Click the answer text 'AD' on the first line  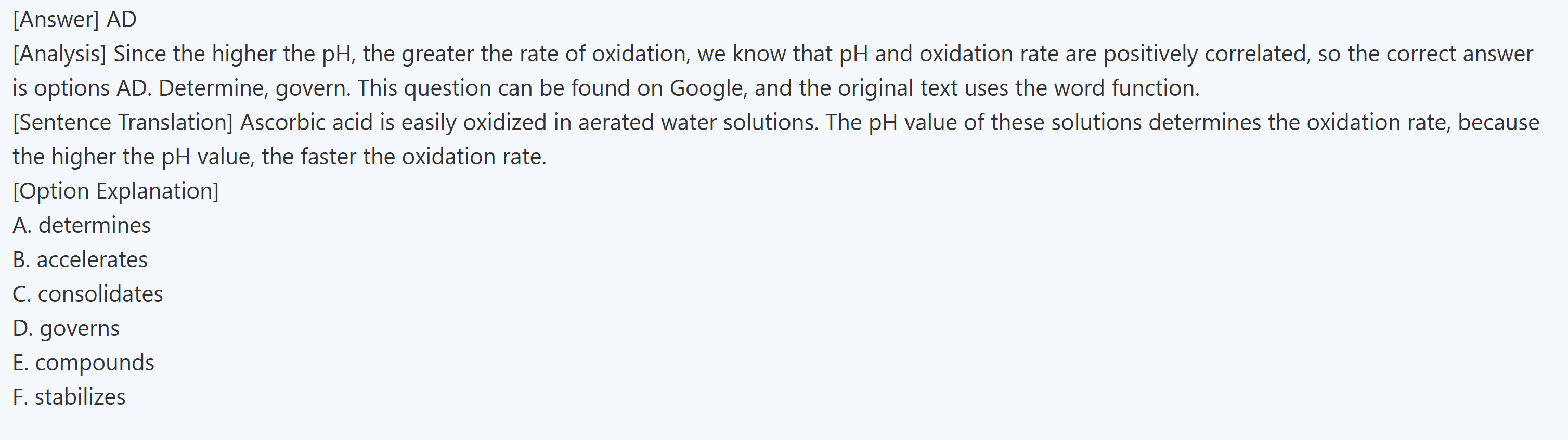(121, 19)
